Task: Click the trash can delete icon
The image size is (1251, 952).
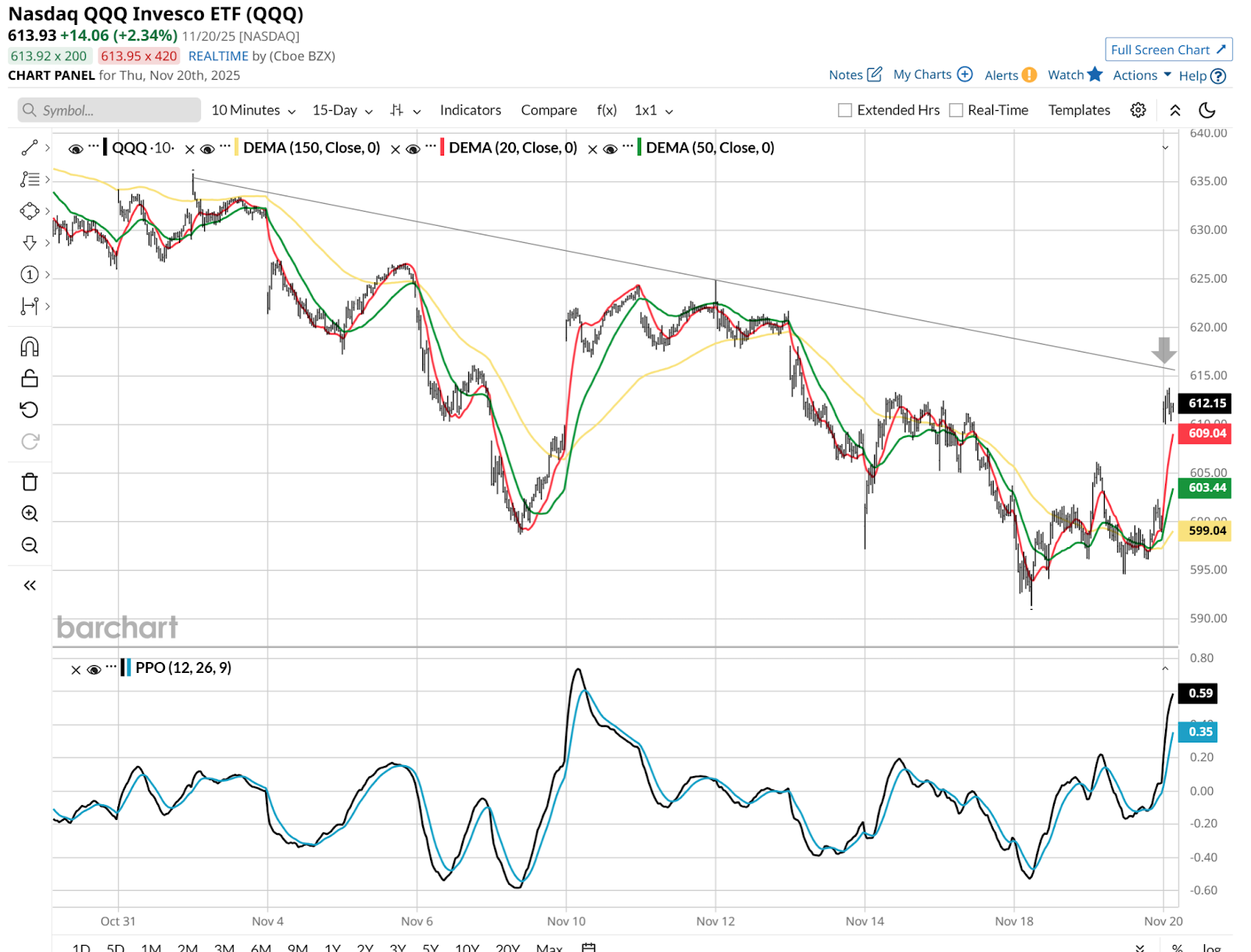Action: (30, 481)
